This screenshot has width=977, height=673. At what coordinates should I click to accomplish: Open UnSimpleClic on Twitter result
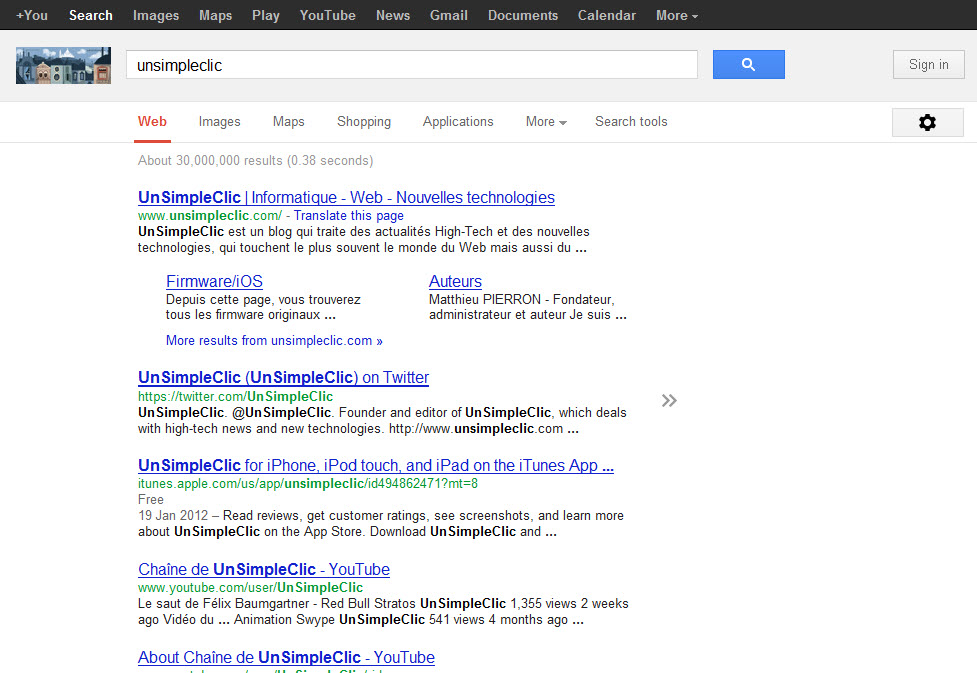point(284,378)
